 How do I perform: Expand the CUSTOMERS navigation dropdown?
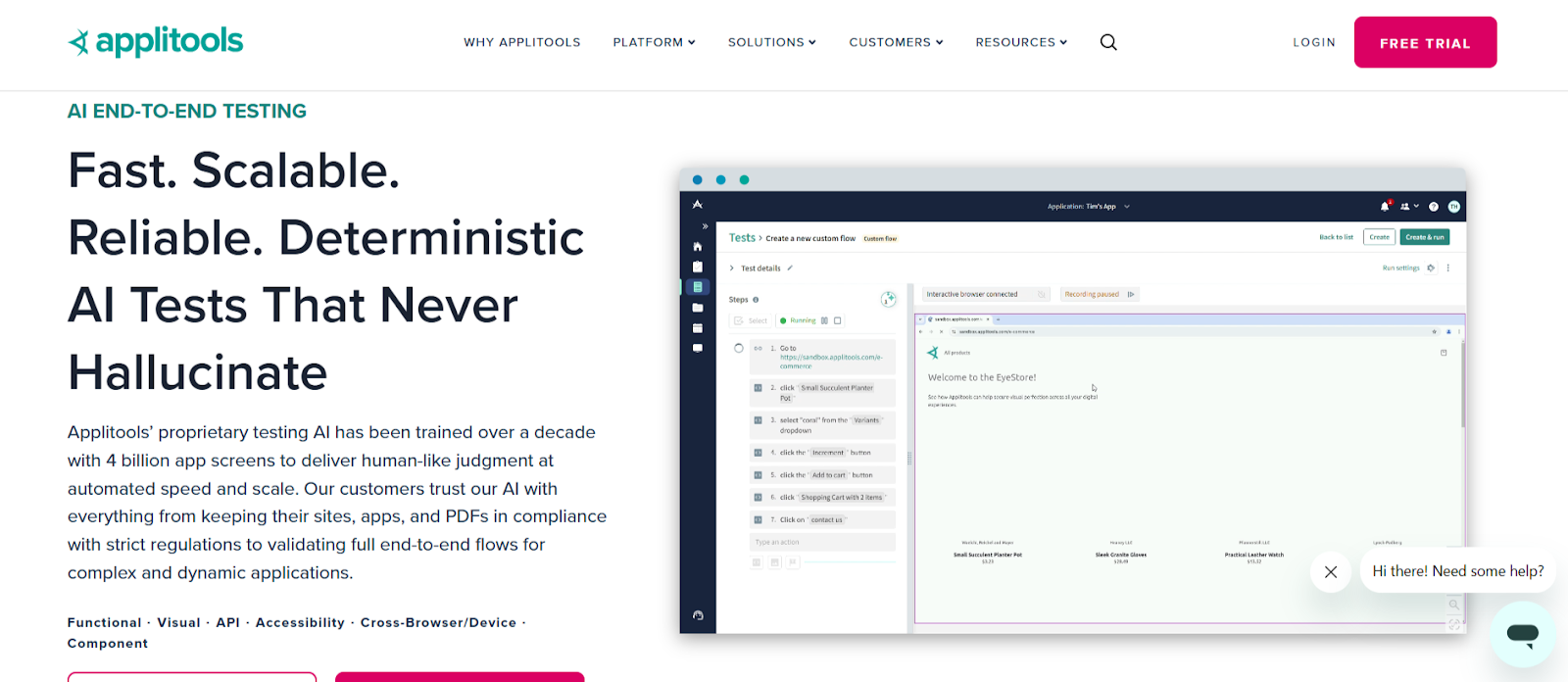click(896, 42)
